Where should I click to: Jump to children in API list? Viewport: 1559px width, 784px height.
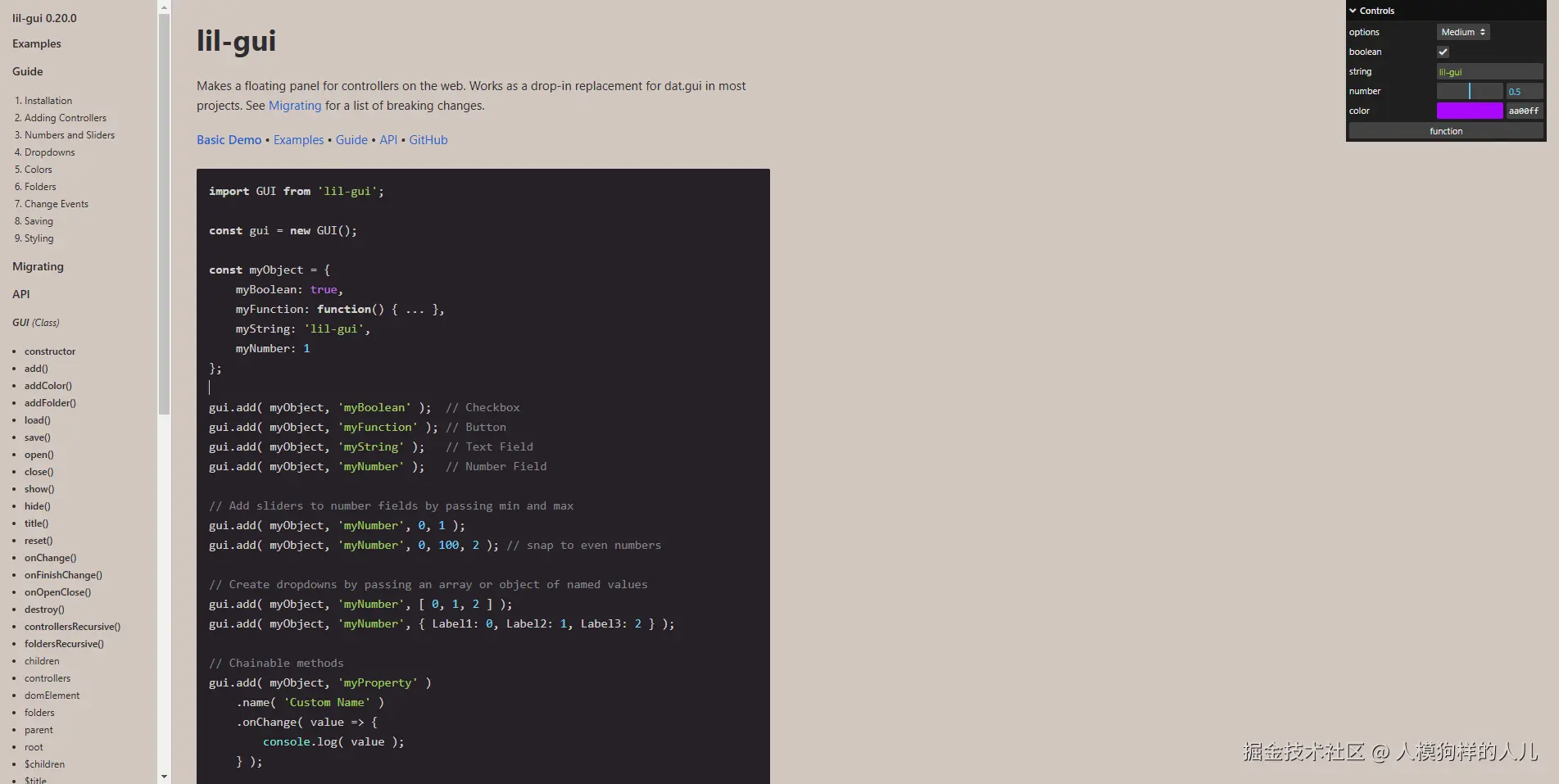[42, 661]
